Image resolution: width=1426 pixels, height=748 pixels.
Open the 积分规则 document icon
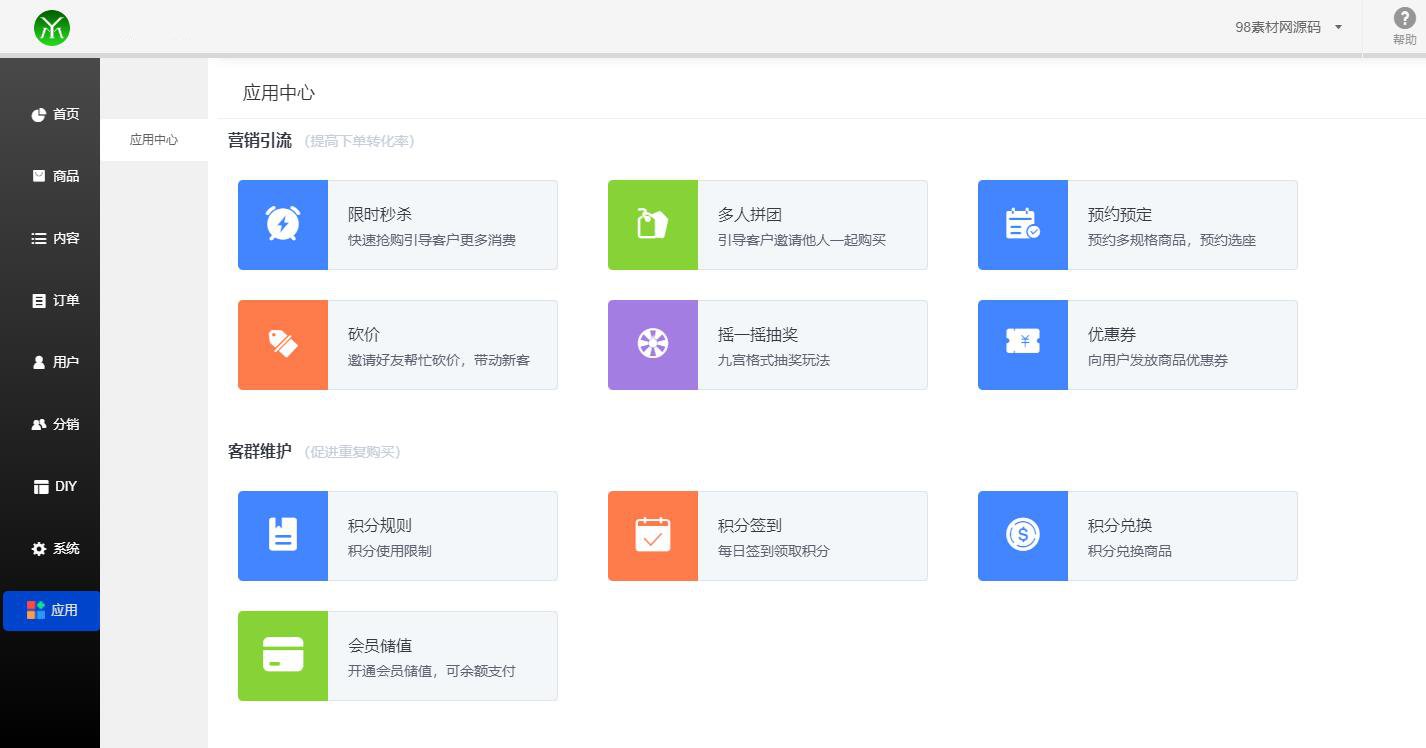[283, 535]
